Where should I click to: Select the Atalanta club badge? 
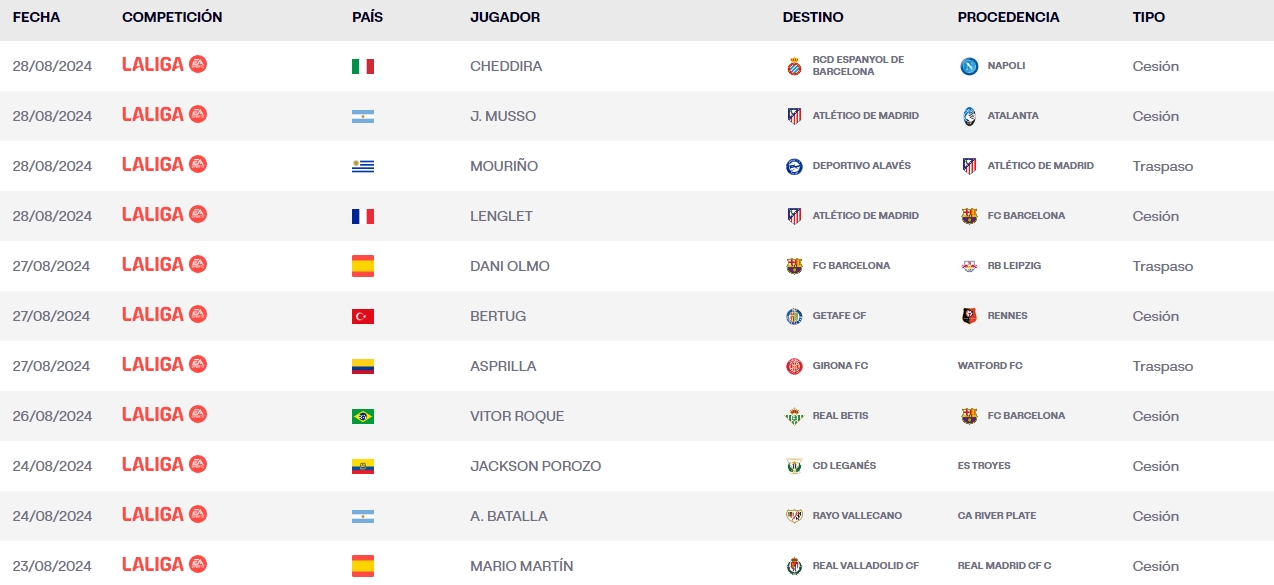click(x=968, y=116)
